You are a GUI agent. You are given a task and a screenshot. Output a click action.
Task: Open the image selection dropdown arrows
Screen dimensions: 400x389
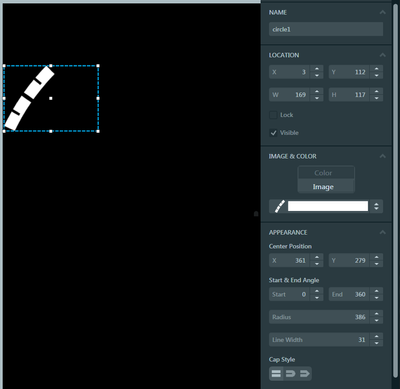[x=376, y=206]
